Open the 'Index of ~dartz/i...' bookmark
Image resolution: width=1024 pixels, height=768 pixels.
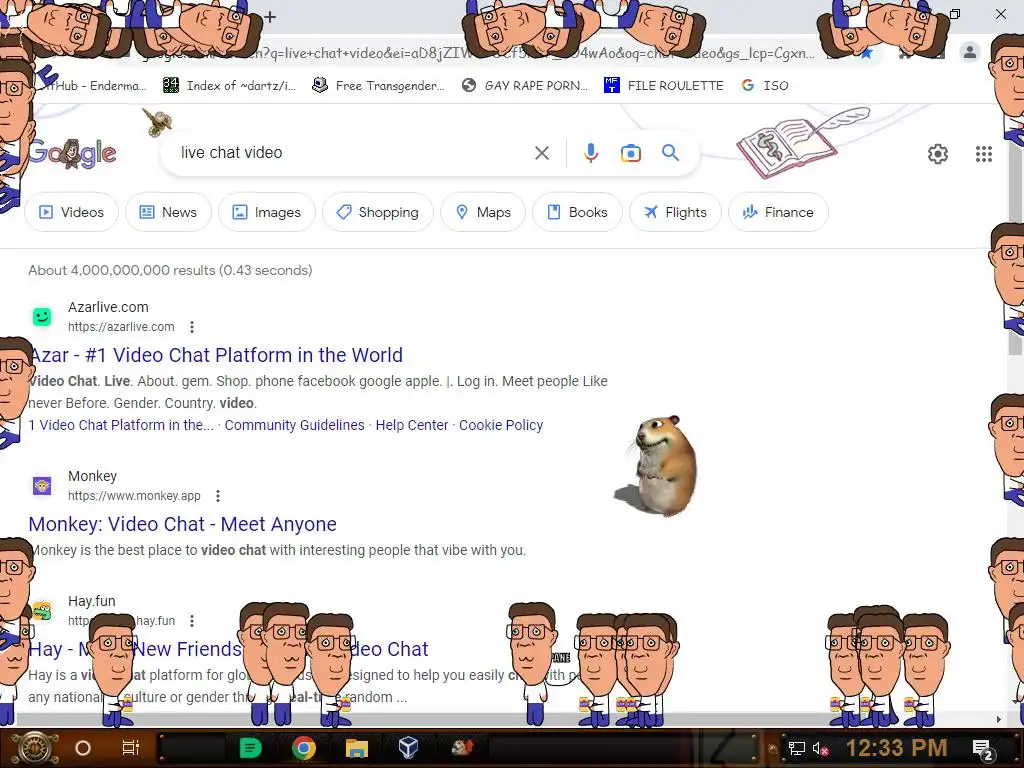(x=229, y=86)
